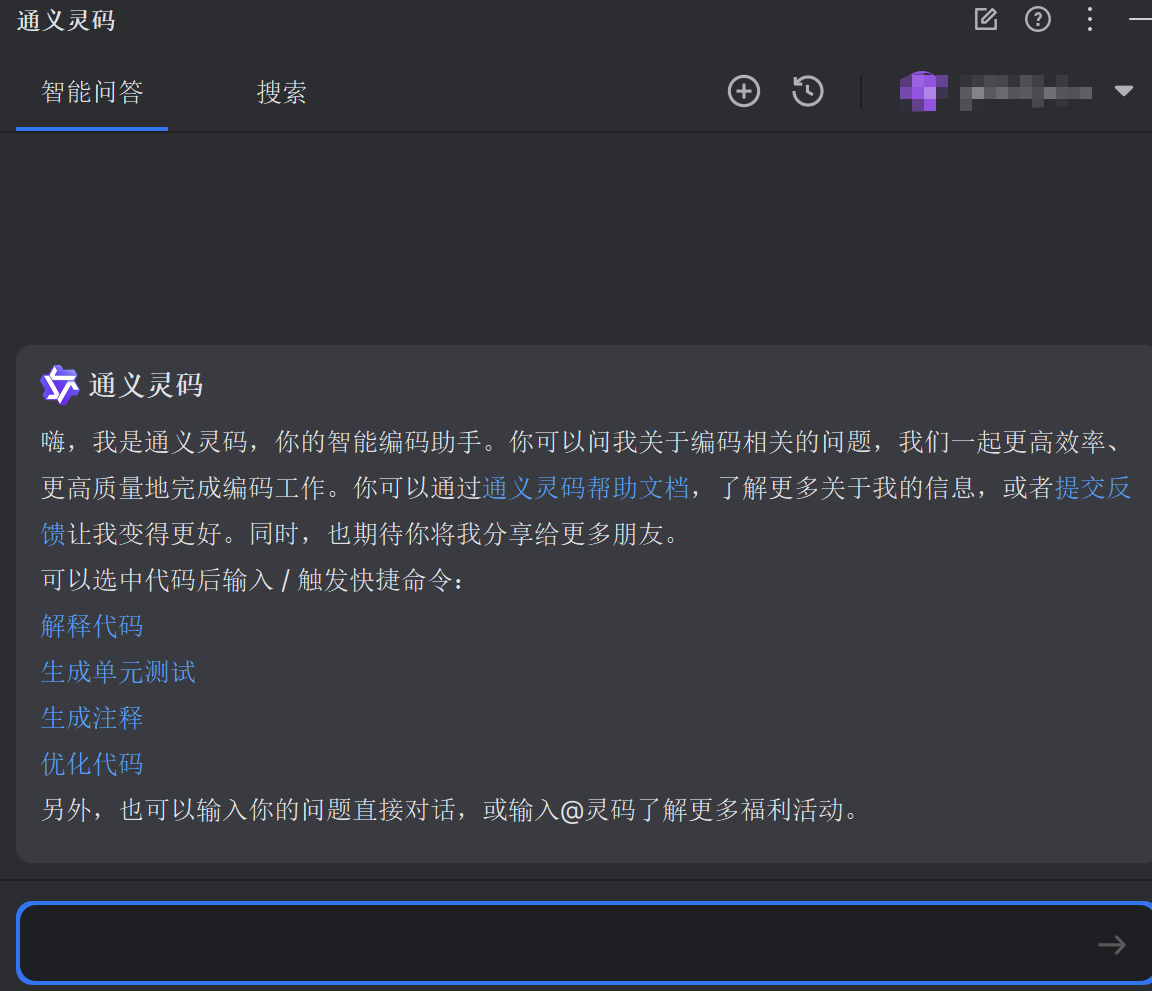Click the 通义灵码 logo icon in message
Image resolution: width=1152 pixels, height=991 pixels.
tap(60, 384)
